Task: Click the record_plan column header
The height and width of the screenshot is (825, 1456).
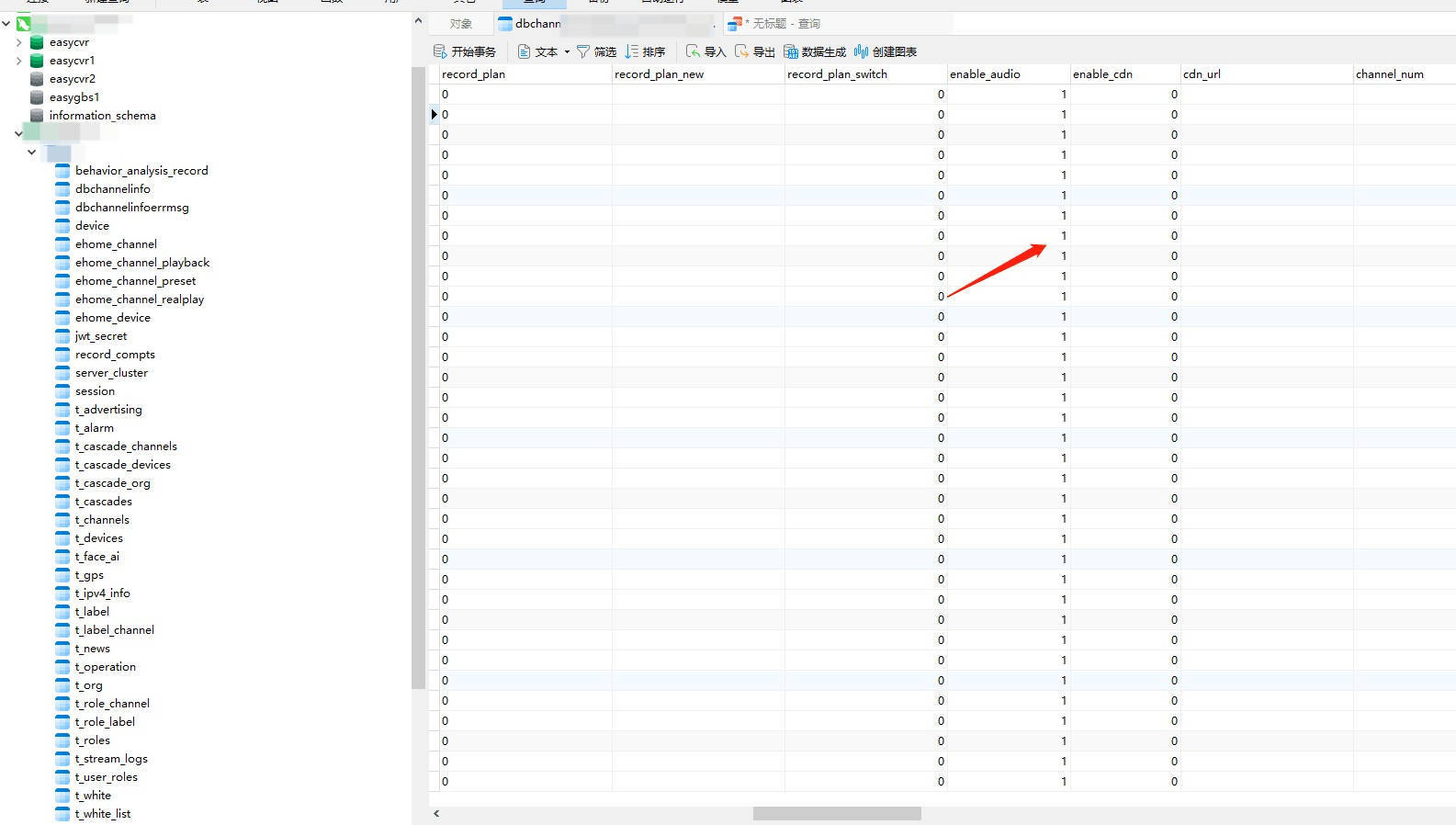Action: pyautogui.click(x=525, y=74)
